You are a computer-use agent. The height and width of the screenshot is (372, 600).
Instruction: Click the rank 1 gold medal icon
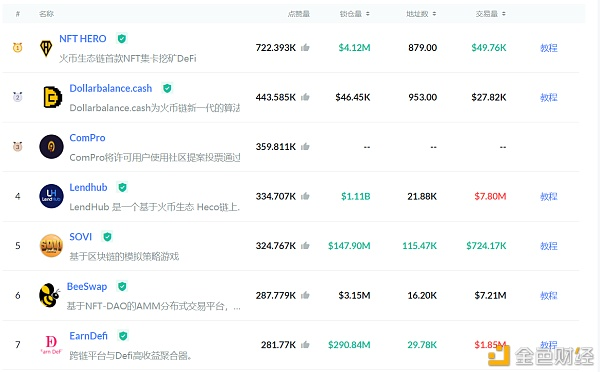(x=18, y=47)
